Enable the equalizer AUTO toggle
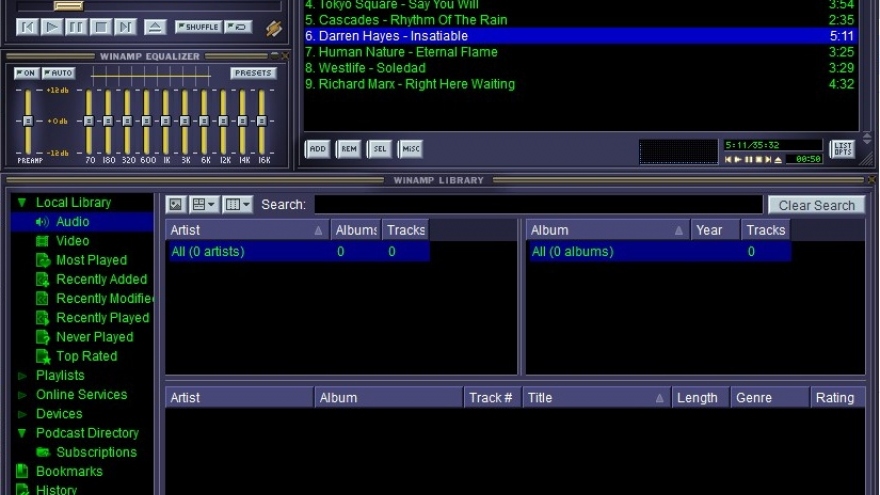The width and height of the screenshot is (880, 495). click(58, 73)
